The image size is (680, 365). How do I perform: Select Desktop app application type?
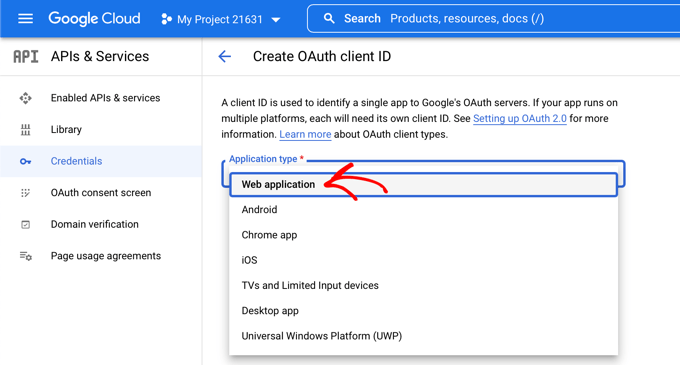click(x=423, y=311)
